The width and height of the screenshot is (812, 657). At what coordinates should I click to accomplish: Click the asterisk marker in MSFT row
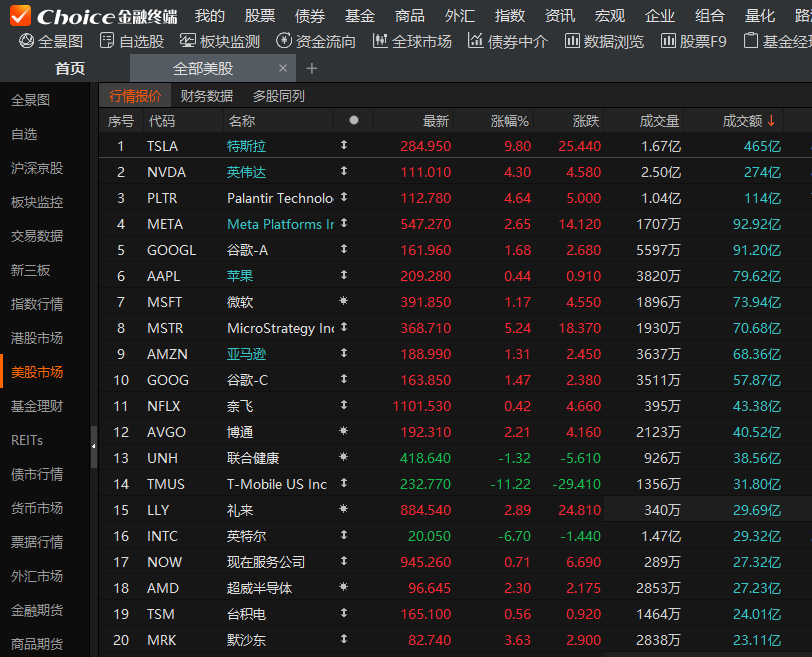[x=344, y=302]
